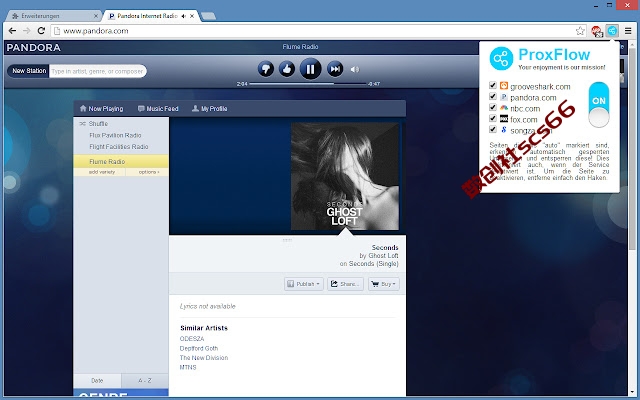This screenshot has height=400, width=640.
Task: Open the Now Playing tab
Action: [101, 109]
